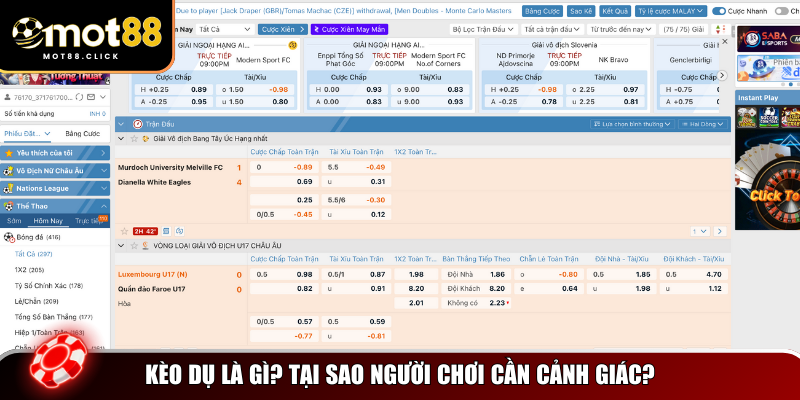The image size is (800, 400).
Task: Click the Cược Xiên button
Action: pyautogui.click(x=283, y=30)
